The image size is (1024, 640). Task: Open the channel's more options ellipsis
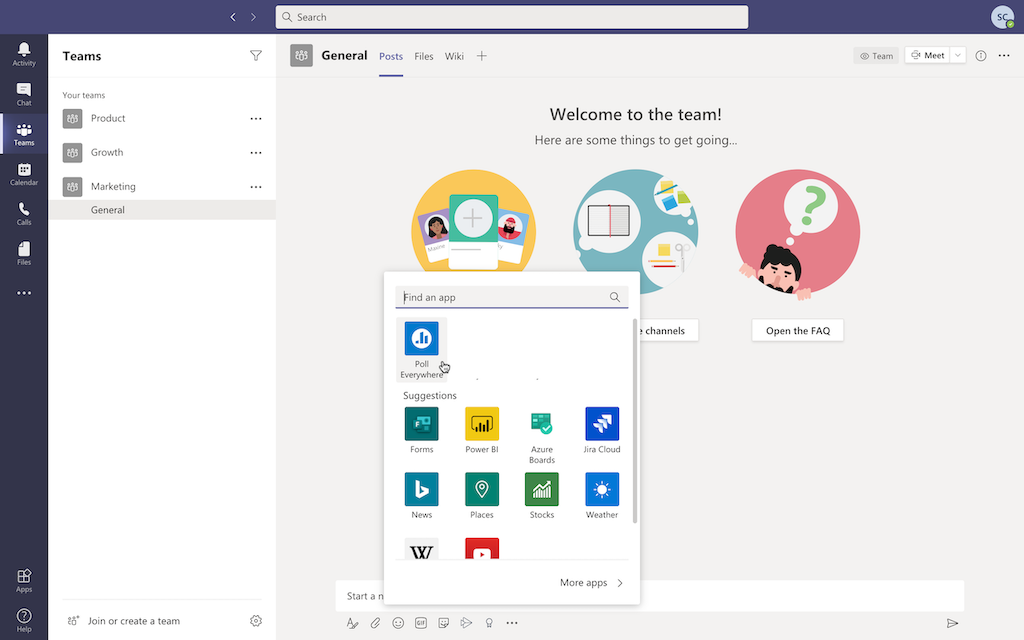1004,56
